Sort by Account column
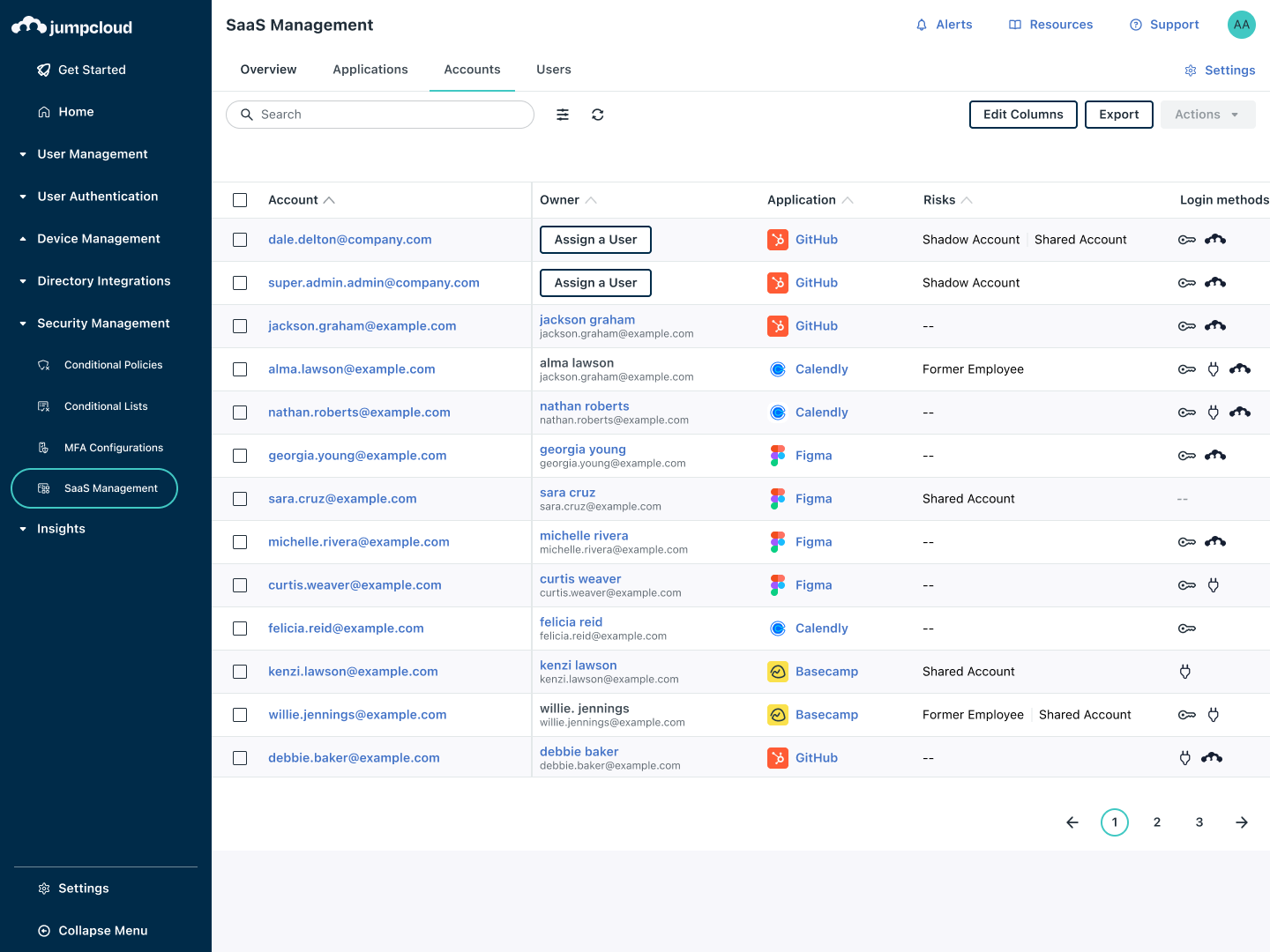 pos(302,200)
